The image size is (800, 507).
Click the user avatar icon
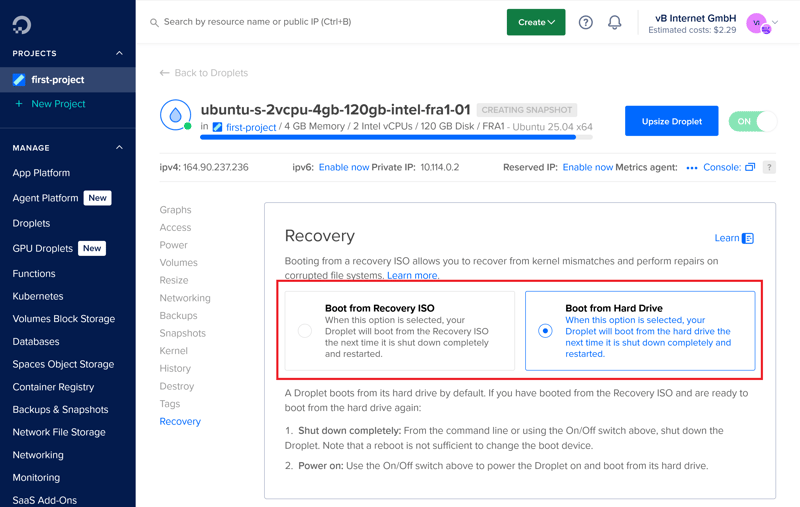coord(758,23)
